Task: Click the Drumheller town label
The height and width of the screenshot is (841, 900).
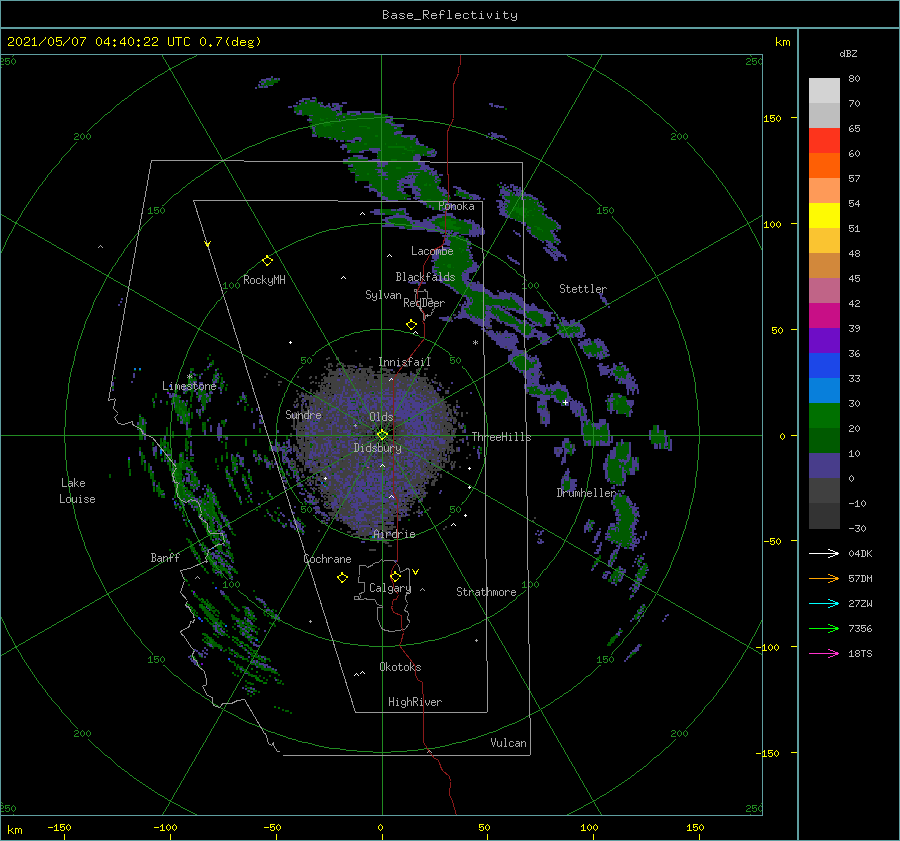Action: (586, 493)
